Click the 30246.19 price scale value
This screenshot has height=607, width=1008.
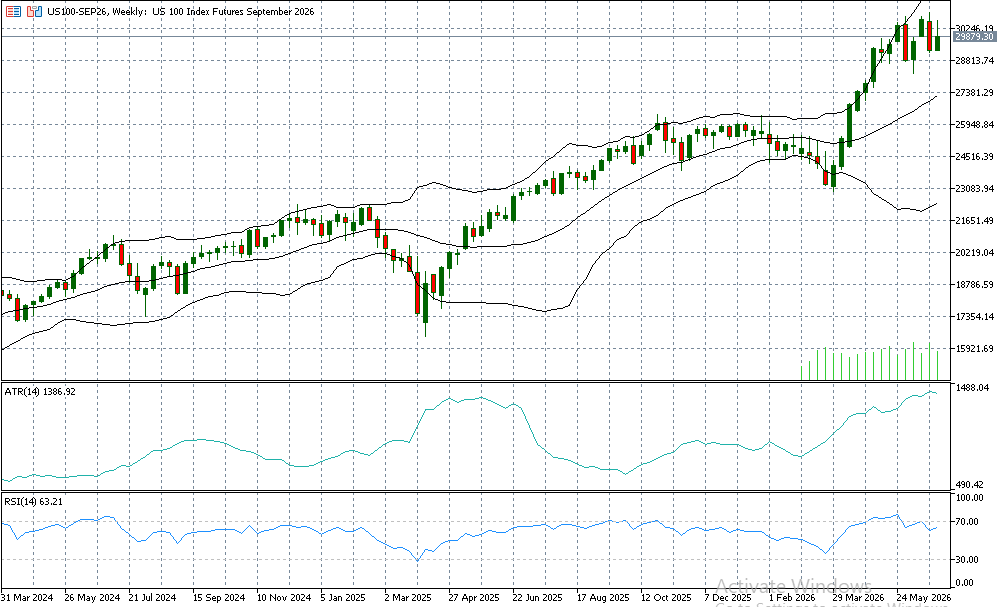975,28
